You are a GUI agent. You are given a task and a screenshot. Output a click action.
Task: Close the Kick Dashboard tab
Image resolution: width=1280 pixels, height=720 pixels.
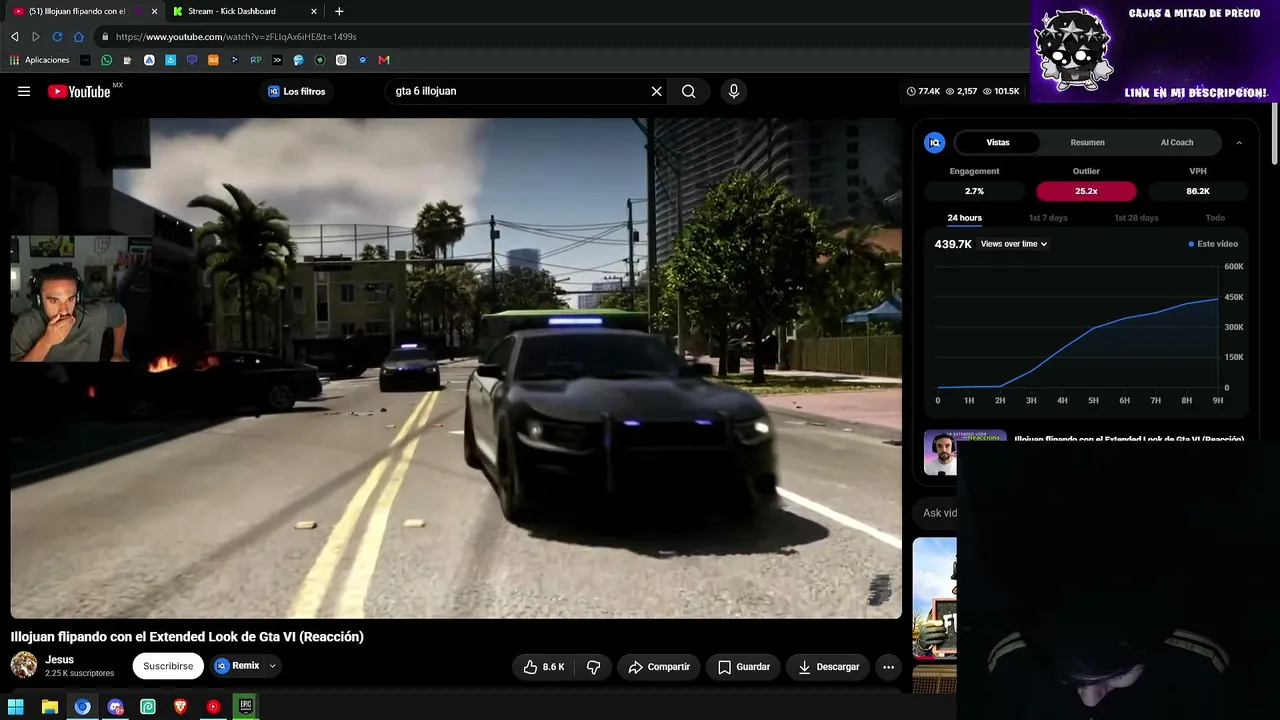click(x=314, y=11)
